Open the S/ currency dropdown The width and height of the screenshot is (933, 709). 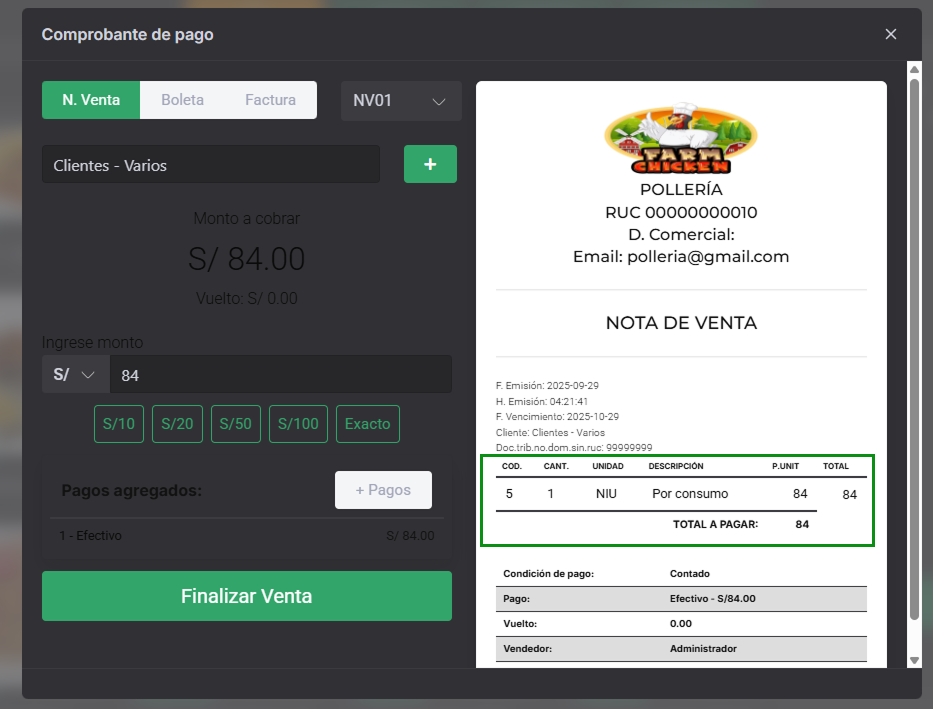tap(74, 374)
